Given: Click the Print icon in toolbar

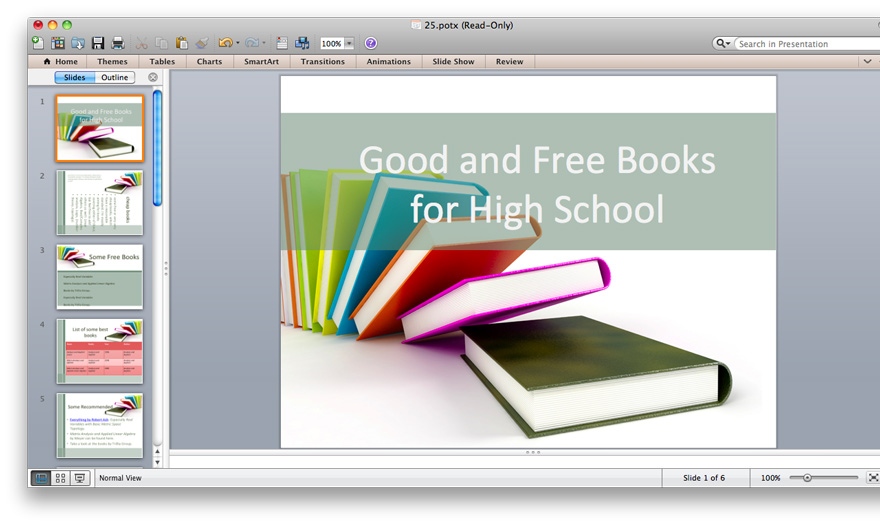Looking at the screenshot, I should coord(118,43).
